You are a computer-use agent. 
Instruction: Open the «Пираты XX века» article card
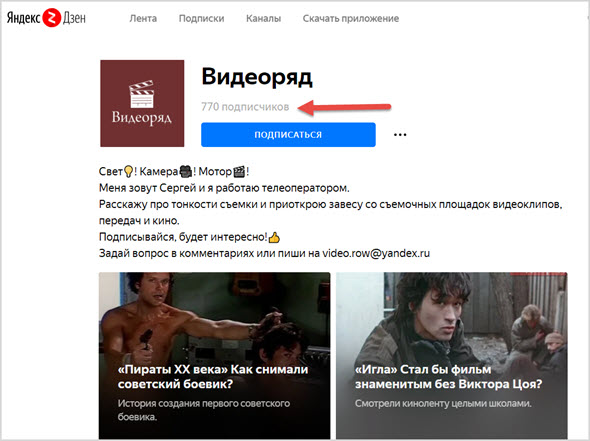point(214,355)
